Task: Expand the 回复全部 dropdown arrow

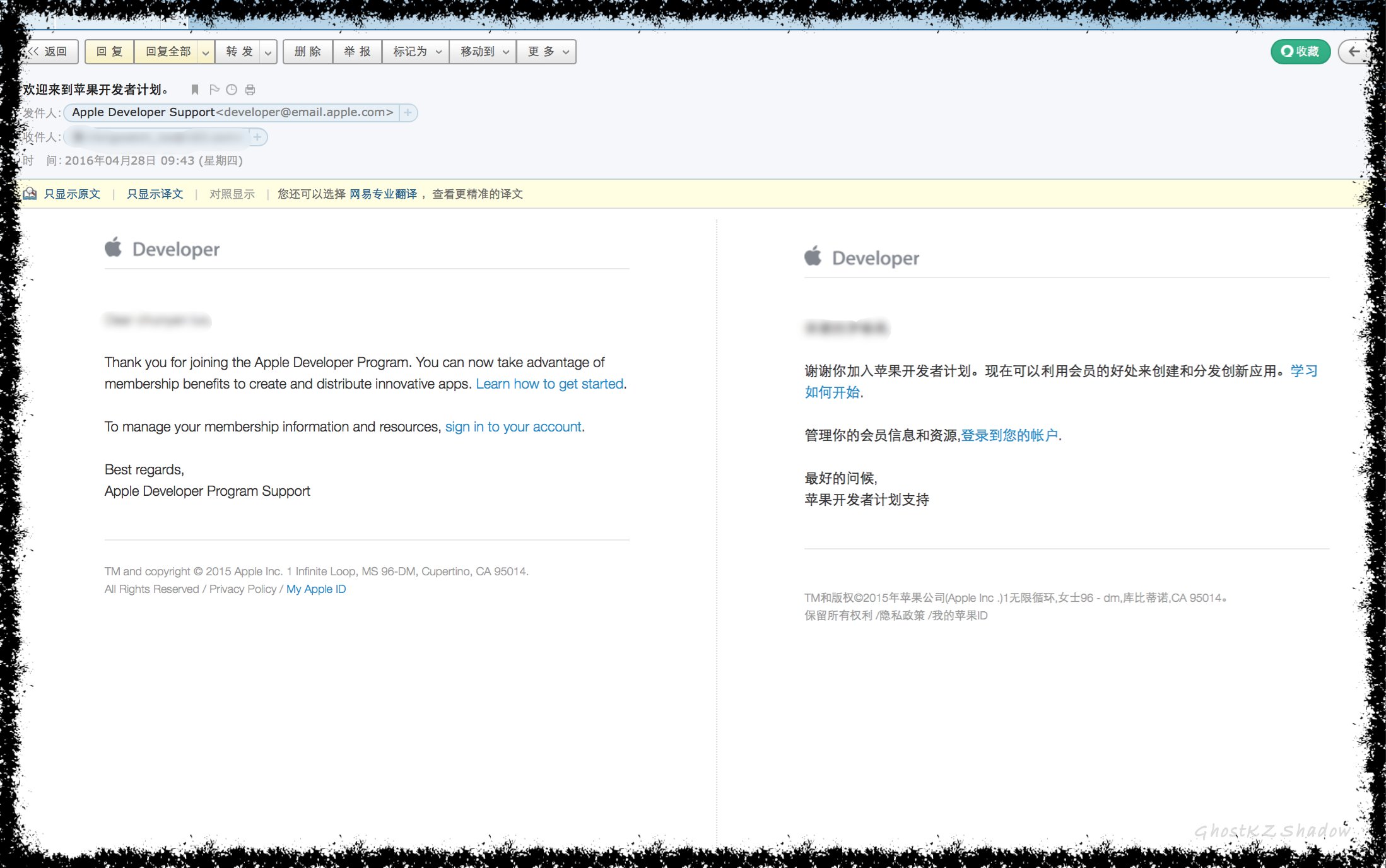Action: tap(206, 52)
